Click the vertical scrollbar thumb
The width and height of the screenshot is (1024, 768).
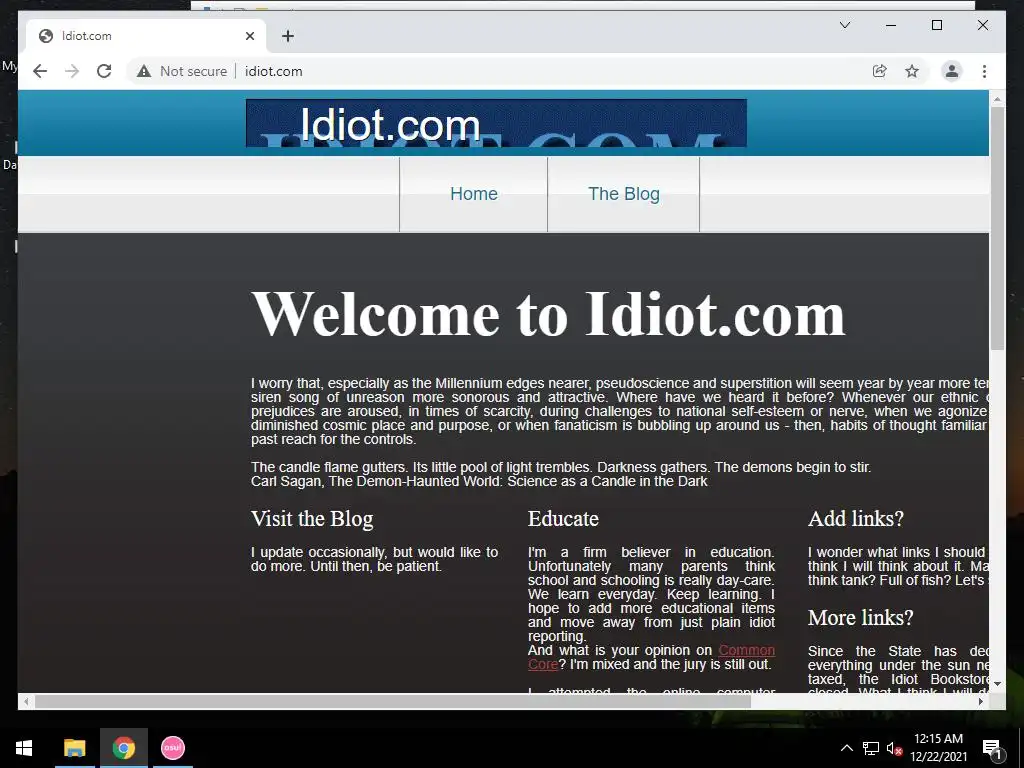(997, 228)
